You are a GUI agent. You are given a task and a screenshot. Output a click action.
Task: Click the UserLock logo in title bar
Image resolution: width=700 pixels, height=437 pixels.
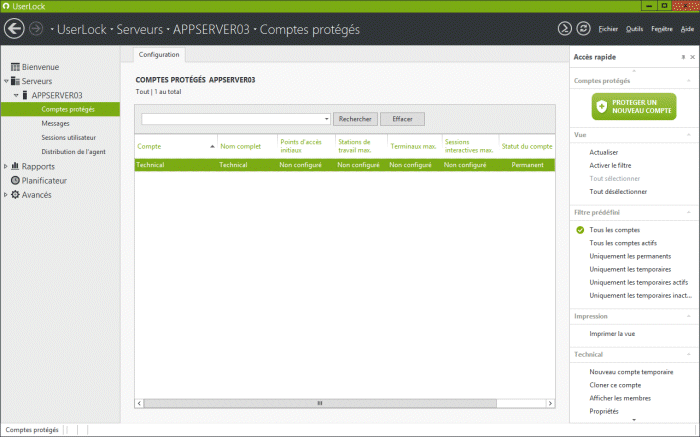(6, 6)
